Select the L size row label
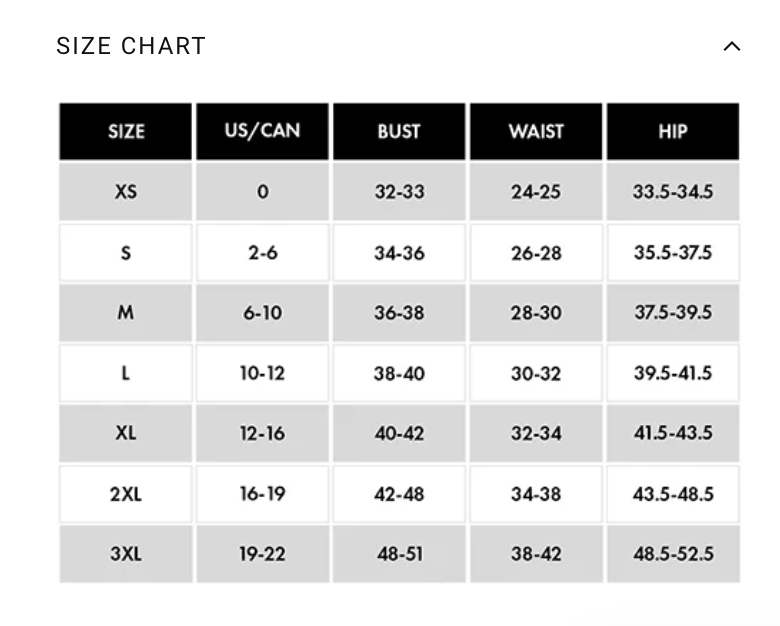The height and width of the screenshot is (626, 780). pos(126,373)
